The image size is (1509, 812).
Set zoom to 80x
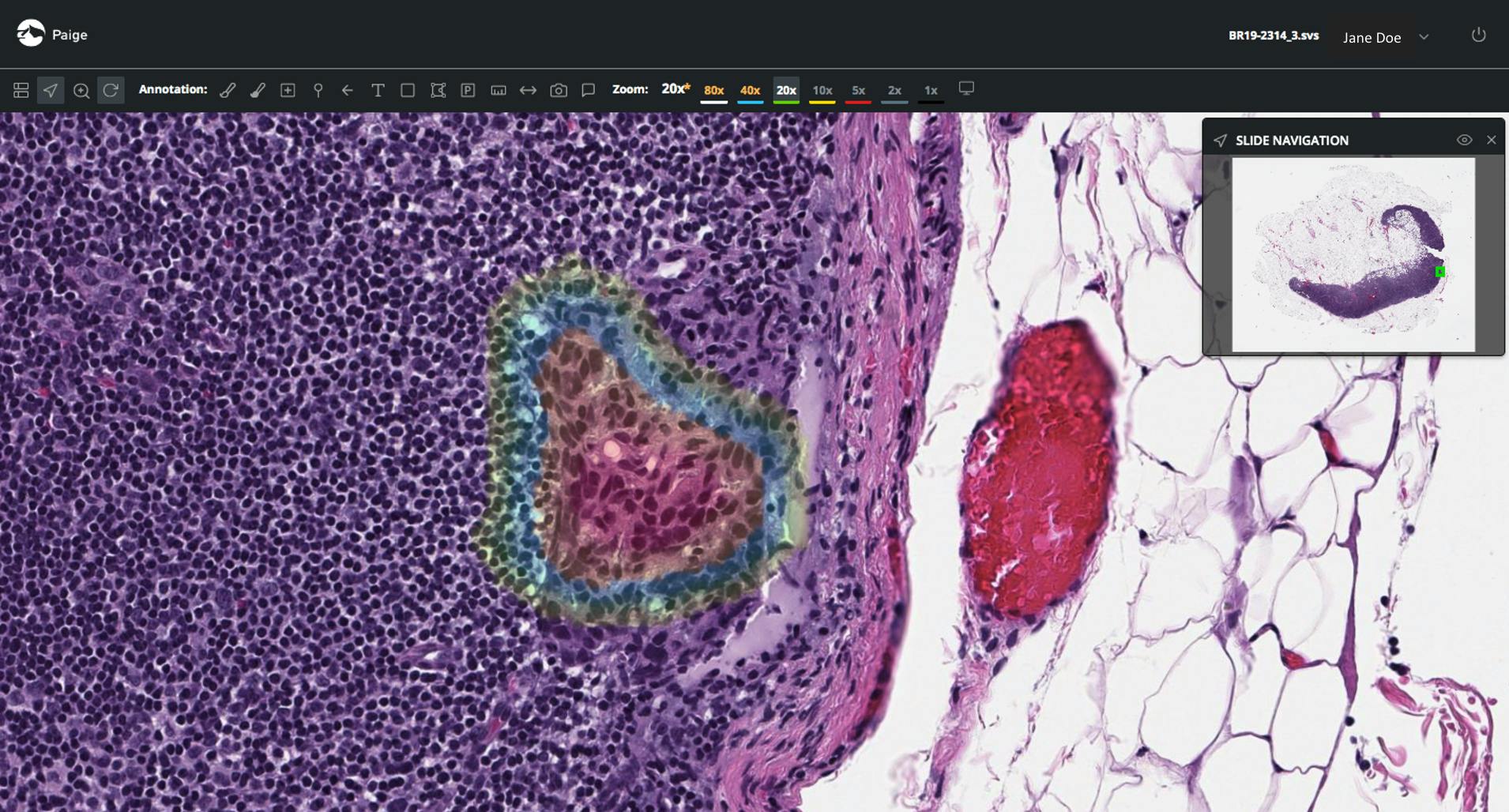714,91
